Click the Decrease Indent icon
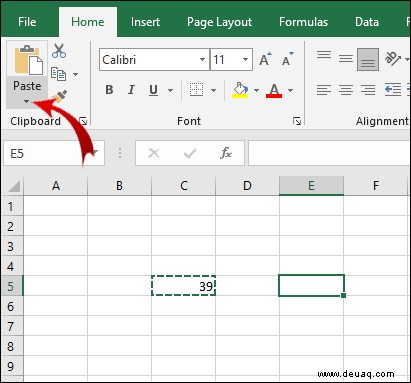The width and height of the screenshot is (411, 383). 393,89
